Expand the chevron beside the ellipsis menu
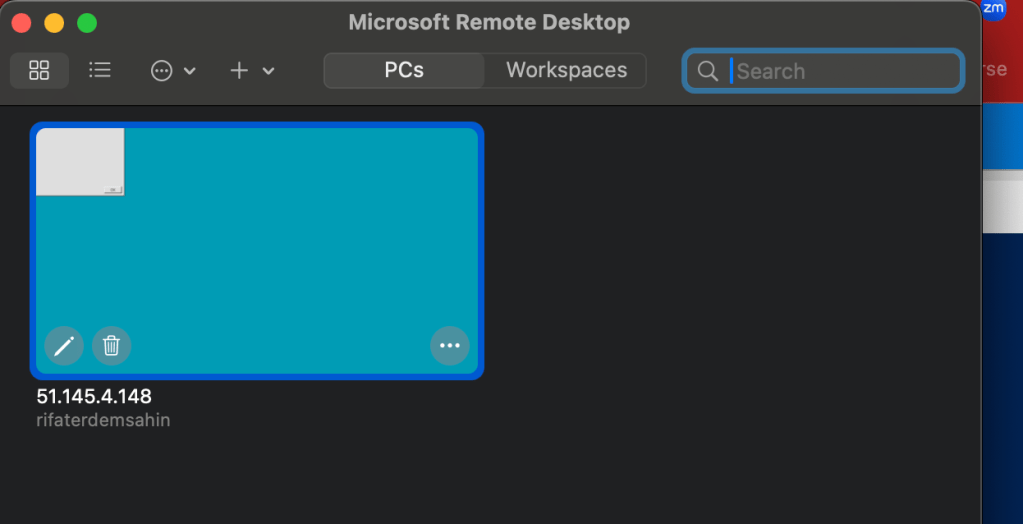The height and width of the screenshot is (524, 1023). coord(190,71)
